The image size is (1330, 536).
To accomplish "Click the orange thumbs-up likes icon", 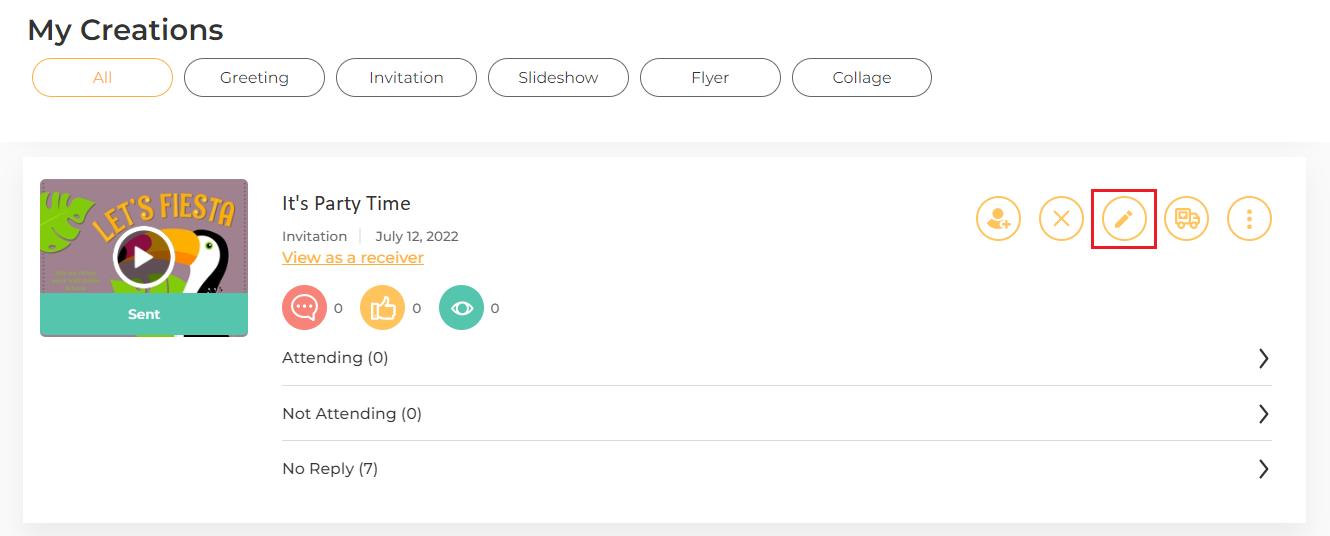I will point(383,308).
